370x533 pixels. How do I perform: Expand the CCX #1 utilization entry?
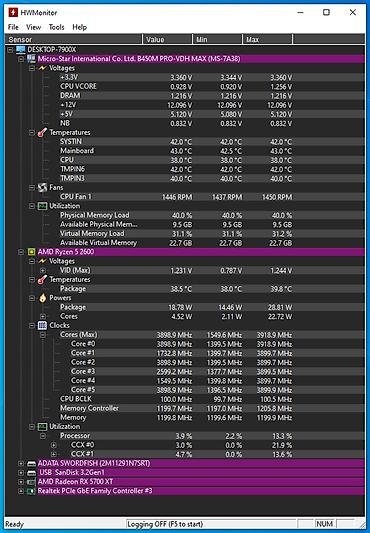tap(54, 454)
